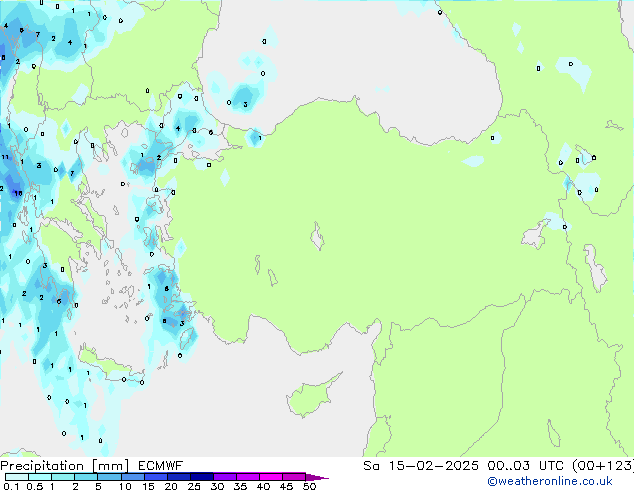The image size is (634, 490).
Task: Click the legend label '35'
Action: [x=240, y=486]
